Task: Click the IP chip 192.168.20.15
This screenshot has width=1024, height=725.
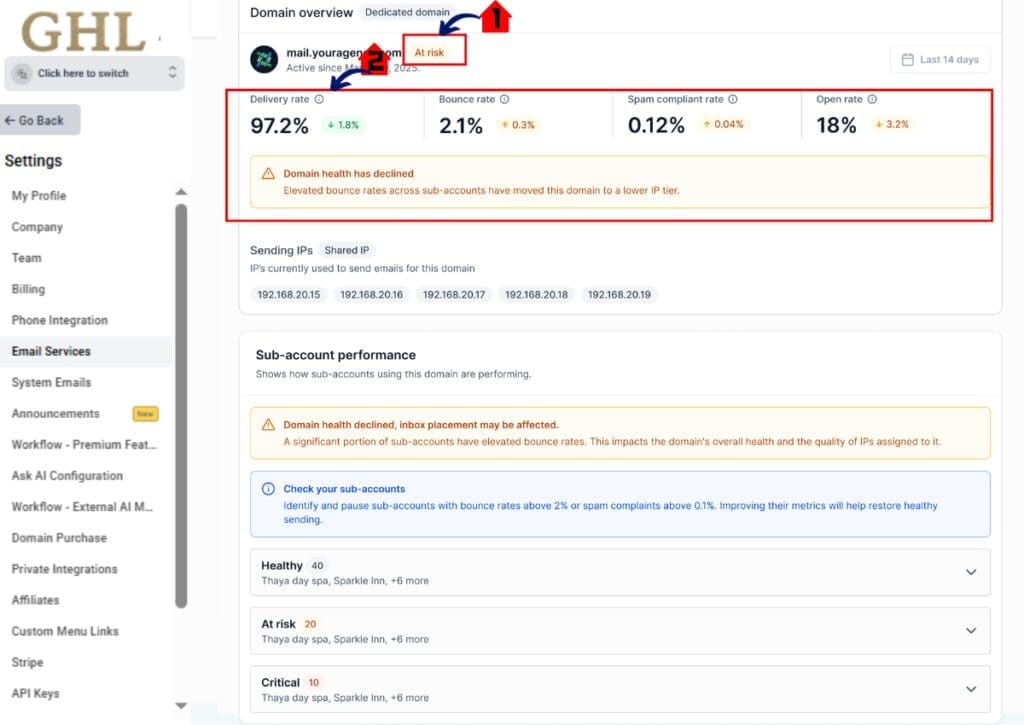Action: pos(289,295)
